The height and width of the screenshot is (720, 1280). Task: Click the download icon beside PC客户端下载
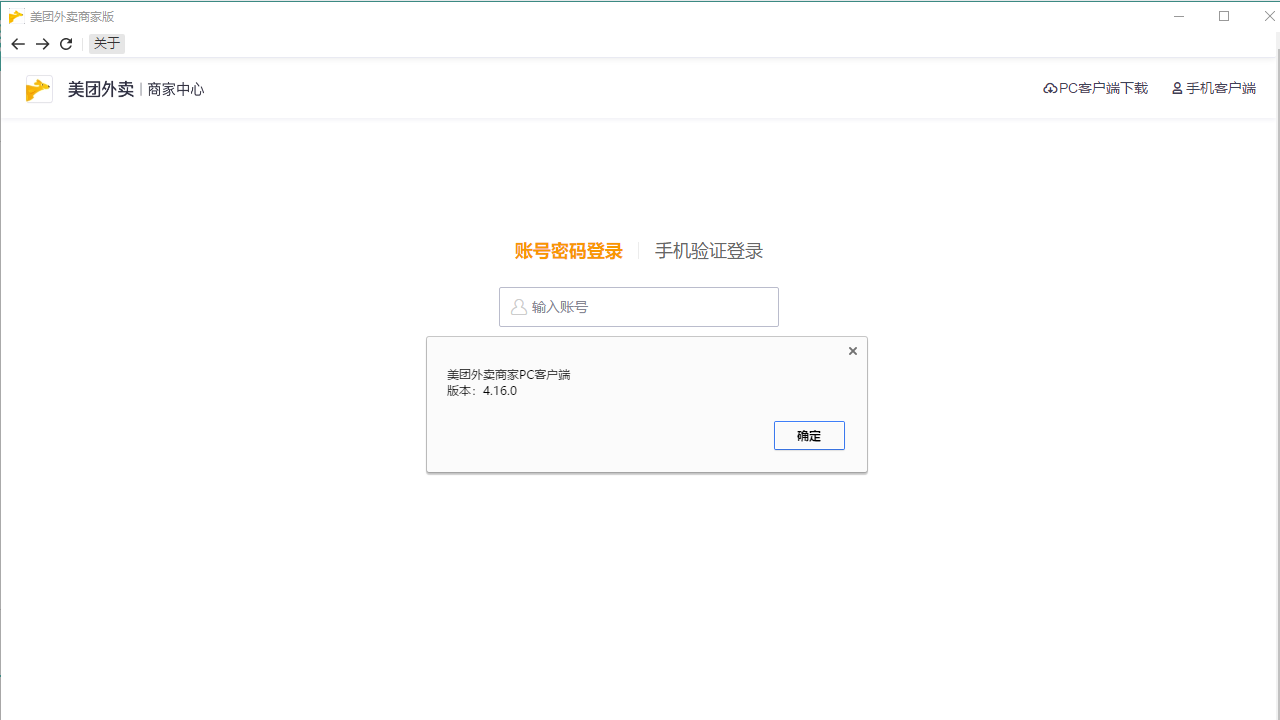coord(1049,88)
